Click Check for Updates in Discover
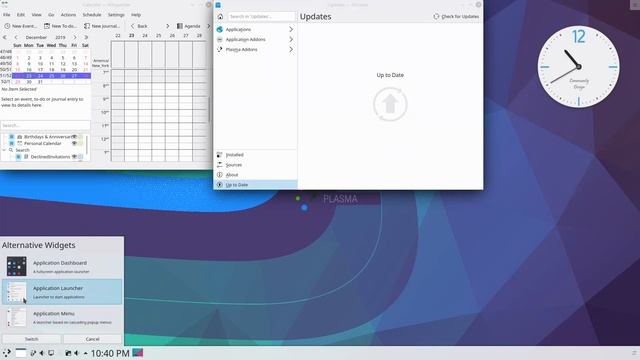Screen dimensions: 640x360 [456, 17]
